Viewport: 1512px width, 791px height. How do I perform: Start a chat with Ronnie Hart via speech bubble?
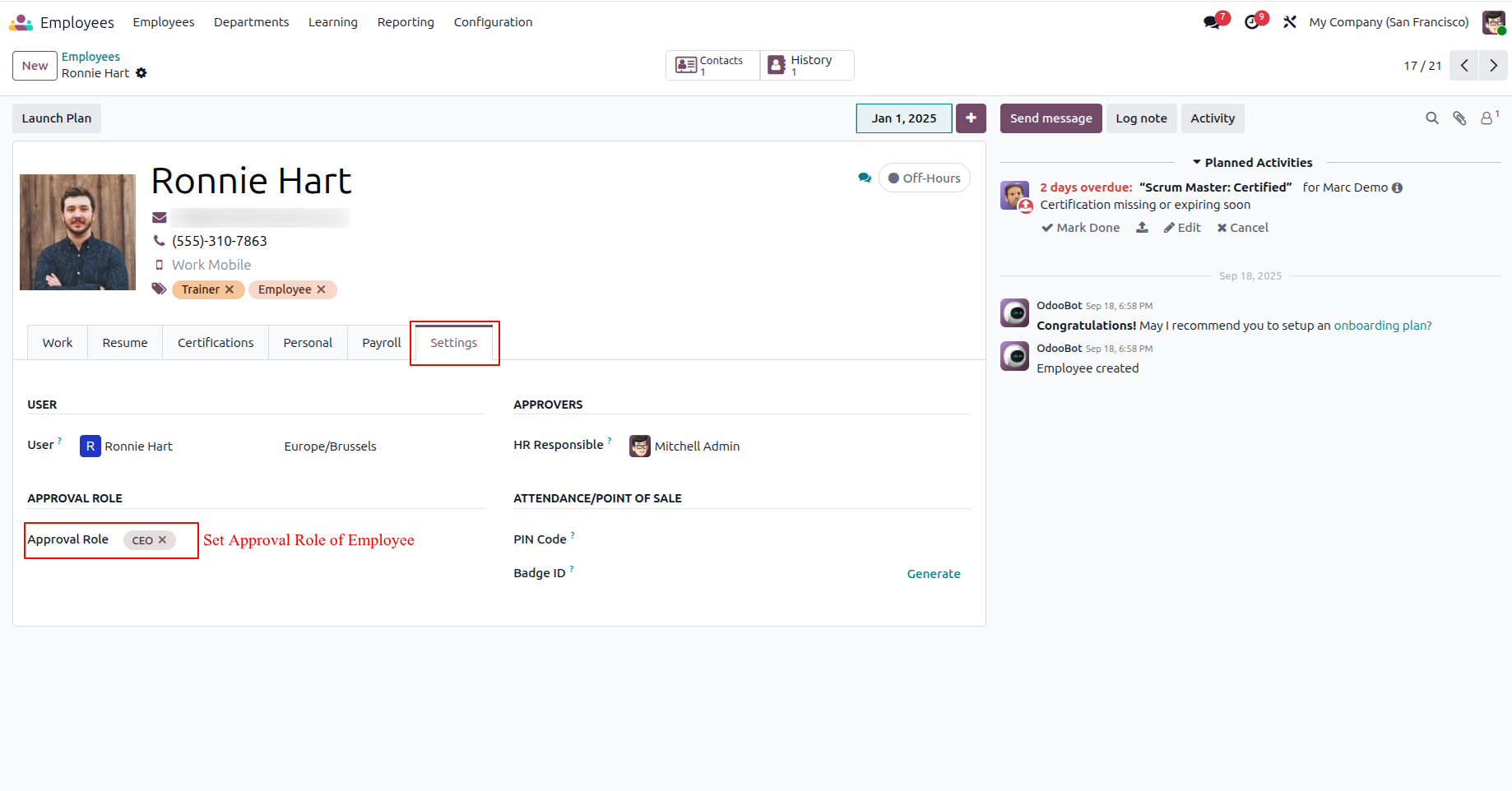point(865,177)
